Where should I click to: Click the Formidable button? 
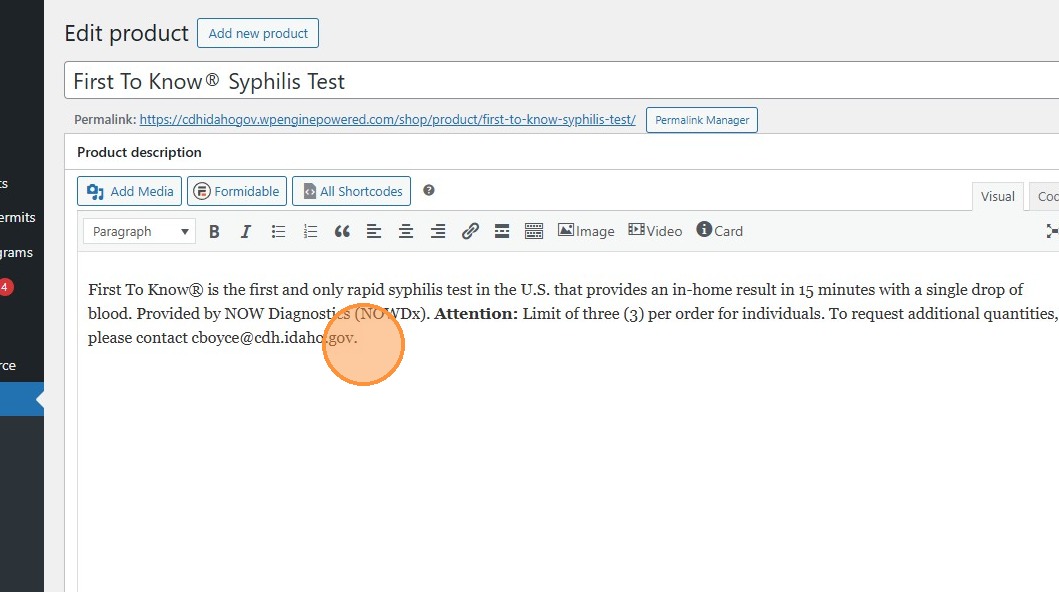(x=237, y=191)
